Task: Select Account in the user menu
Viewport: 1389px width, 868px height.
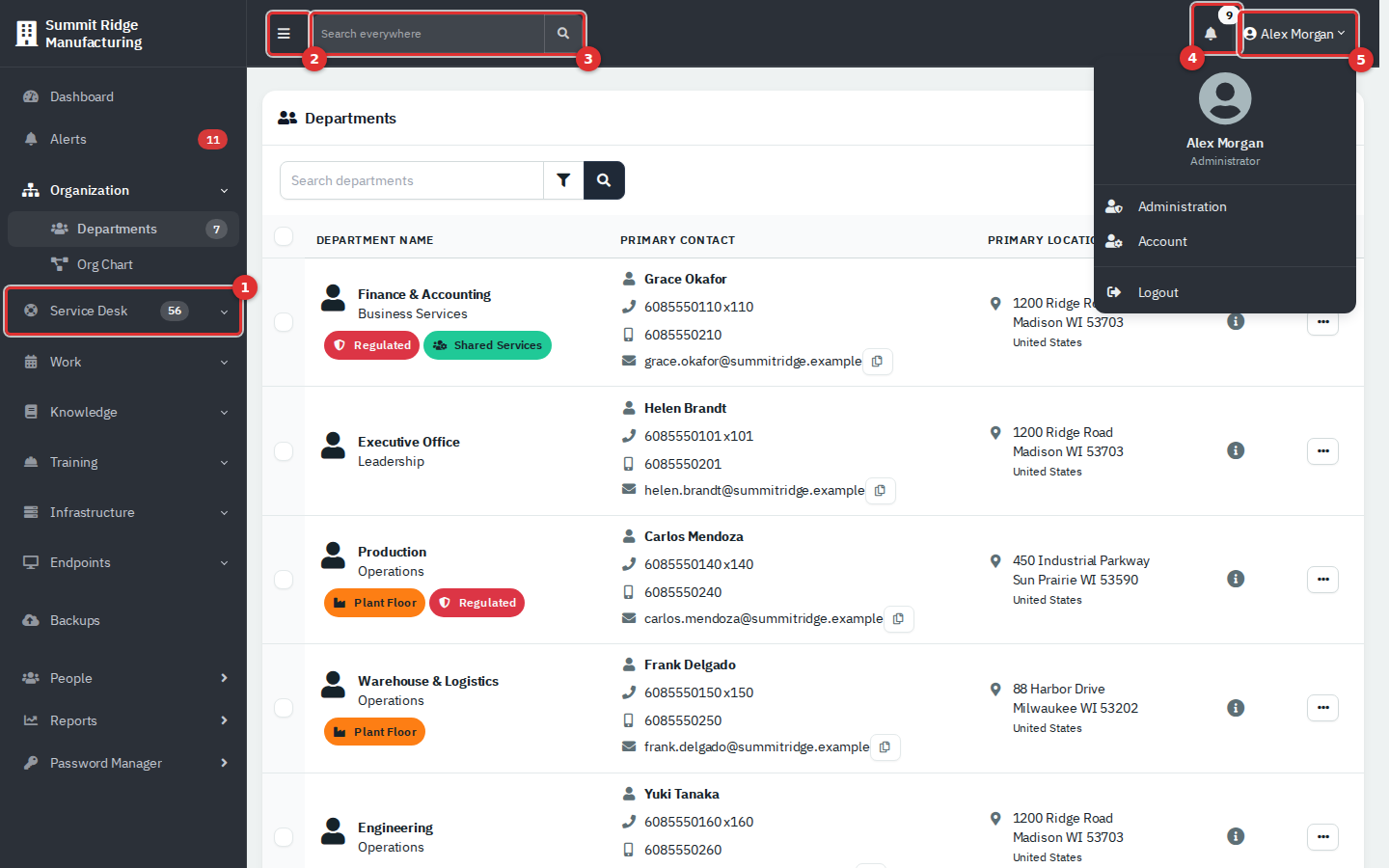Action: click(x=1225, y=241)
